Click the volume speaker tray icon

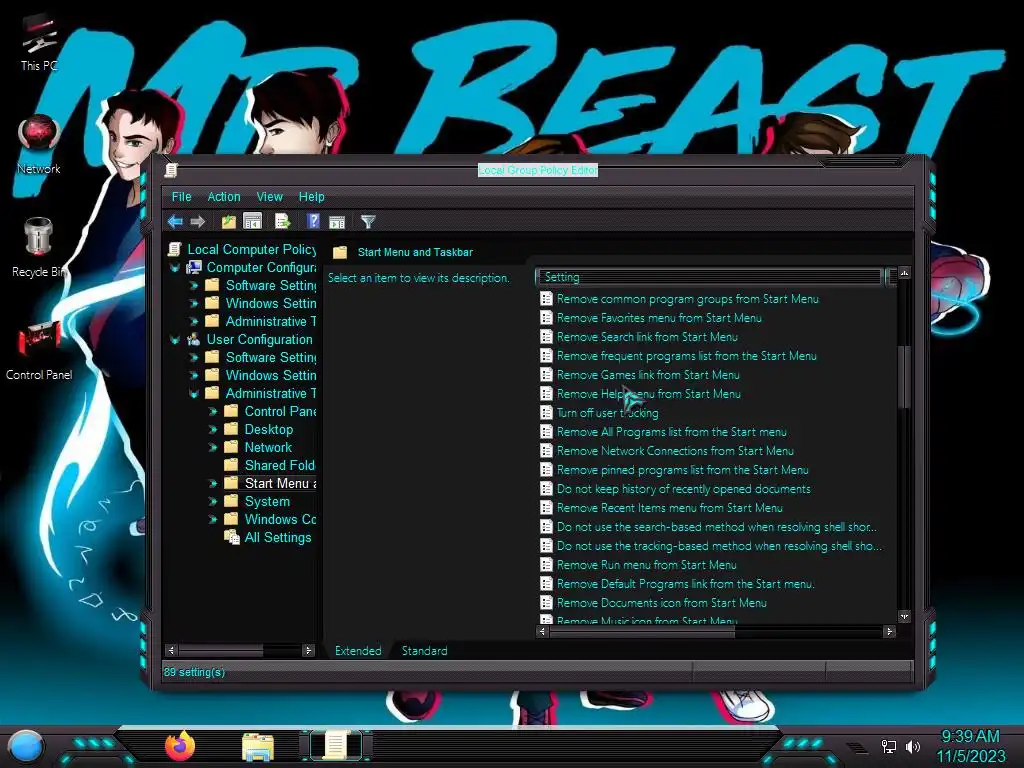pyautogui.click(x=913, y=746)
